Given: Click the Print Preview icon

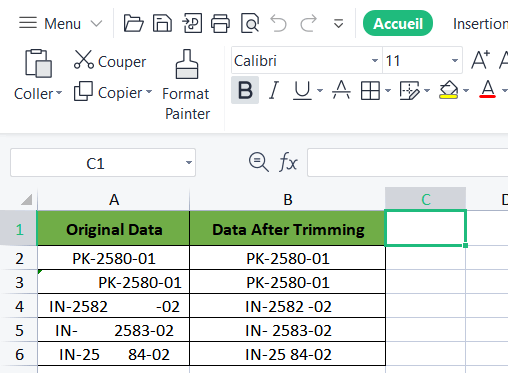Looking at the screenshot, I should pos(250,23).
